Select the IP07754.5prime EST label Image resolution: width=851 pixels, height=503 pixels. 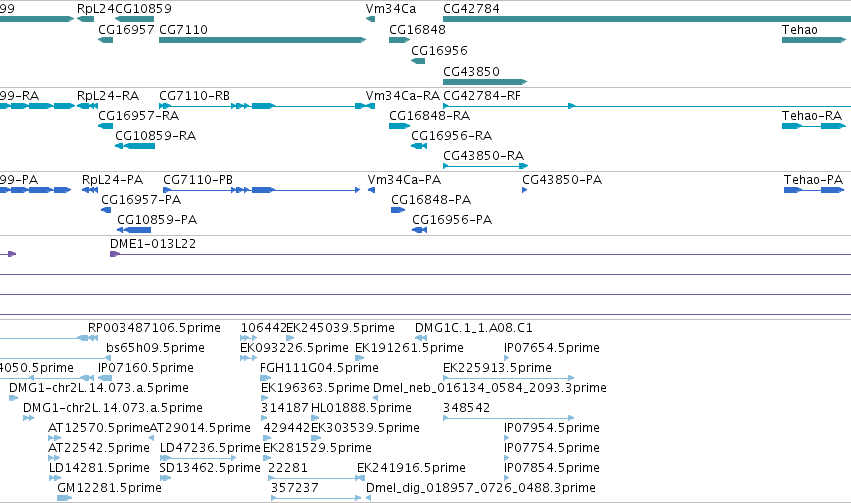coord(552,448)
